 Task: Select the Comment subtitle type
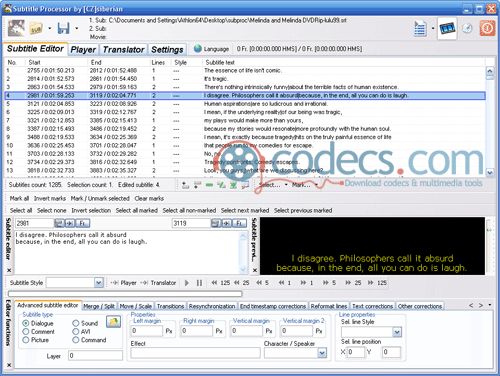38,332
